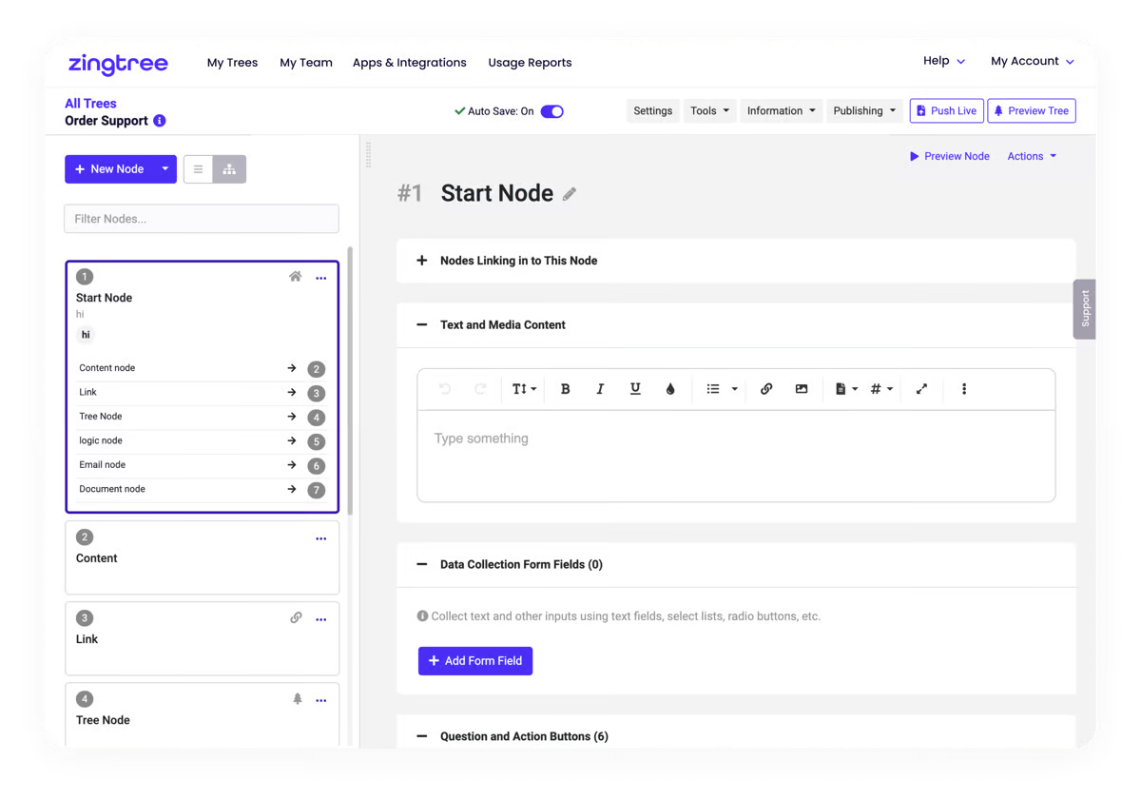The height and width of the screenshot is (800, 1141).
Task: Toggle underline formatting
Action: 635,389
